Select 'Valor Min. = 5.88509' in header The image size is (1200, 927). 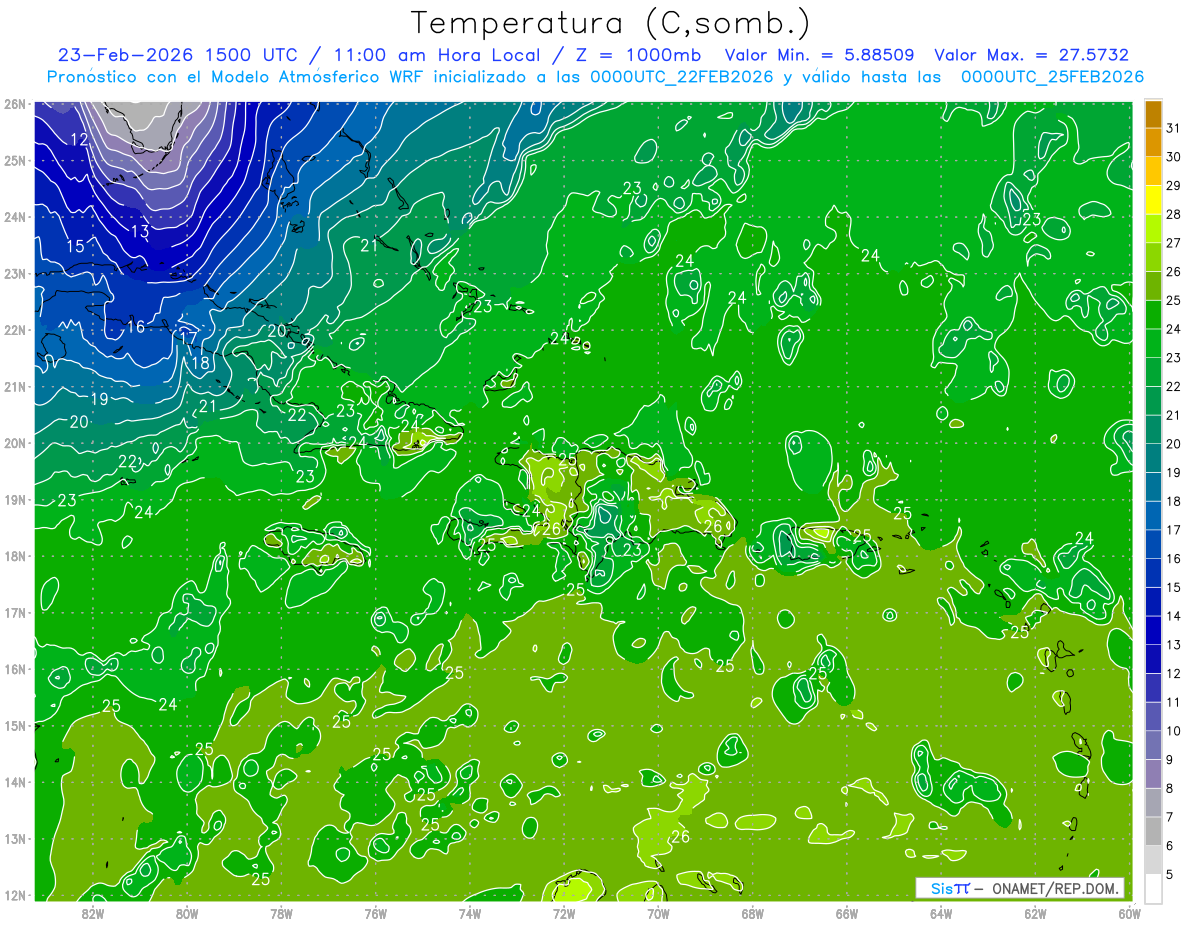(819, 55)
